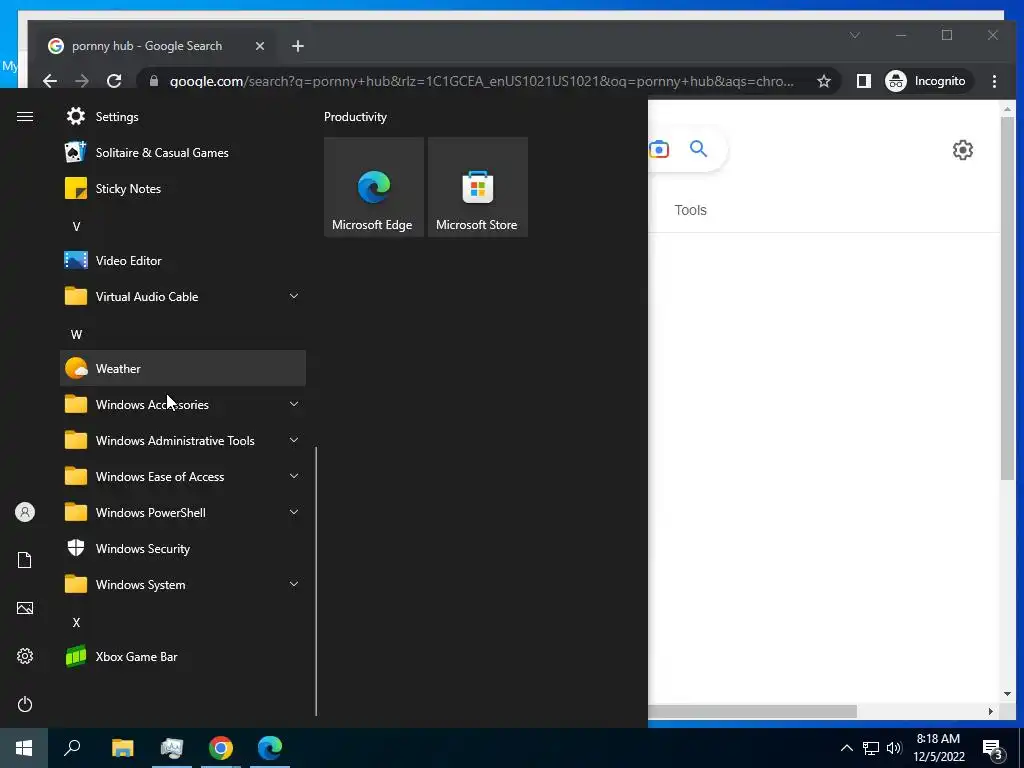This screenshot has height=768, width=1024.
Task: Open Documents from Start sidebar
Action: tap(25, 560)
